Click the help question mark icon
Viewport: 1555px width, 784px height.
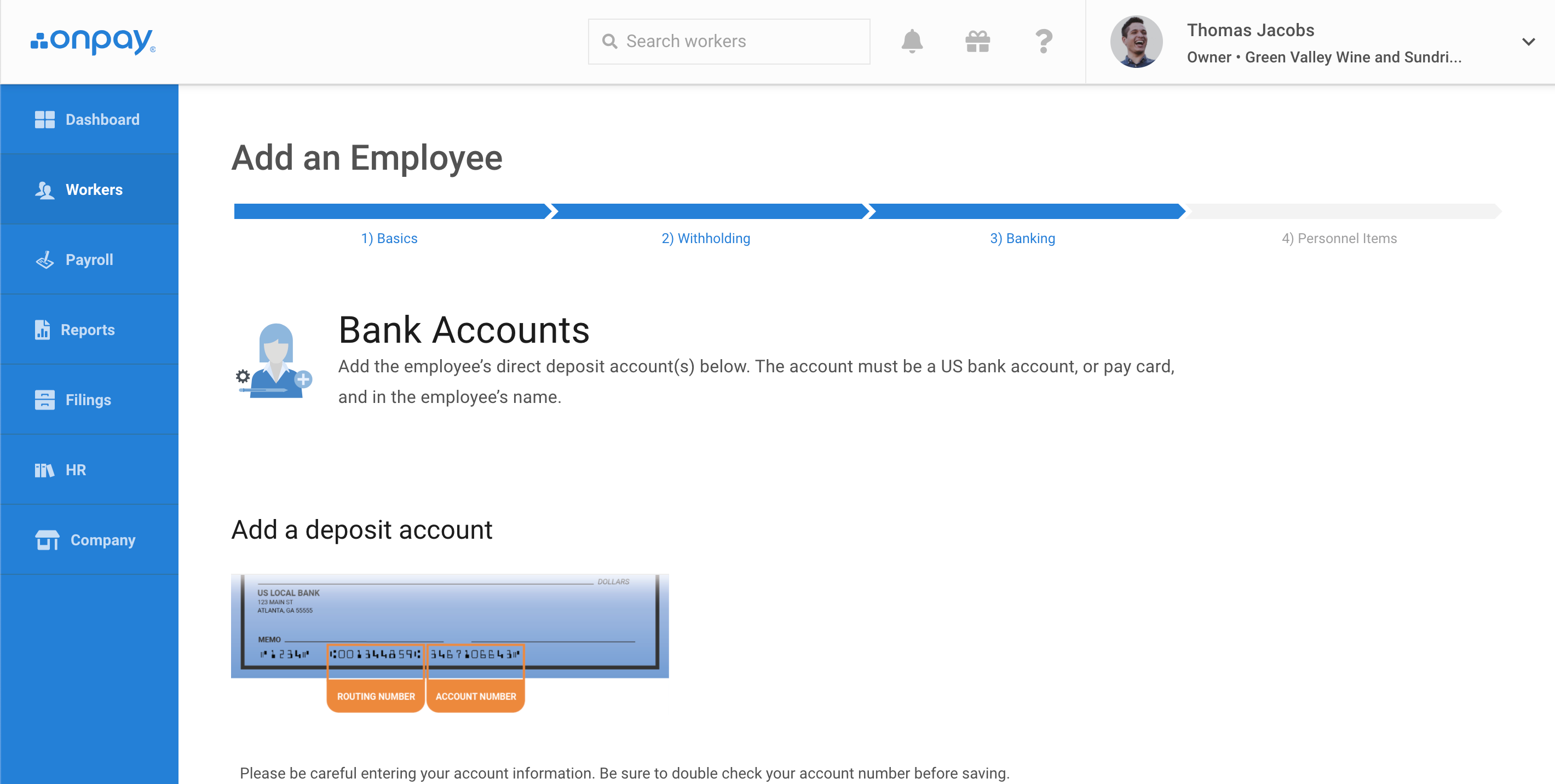tap(1043, 42)
